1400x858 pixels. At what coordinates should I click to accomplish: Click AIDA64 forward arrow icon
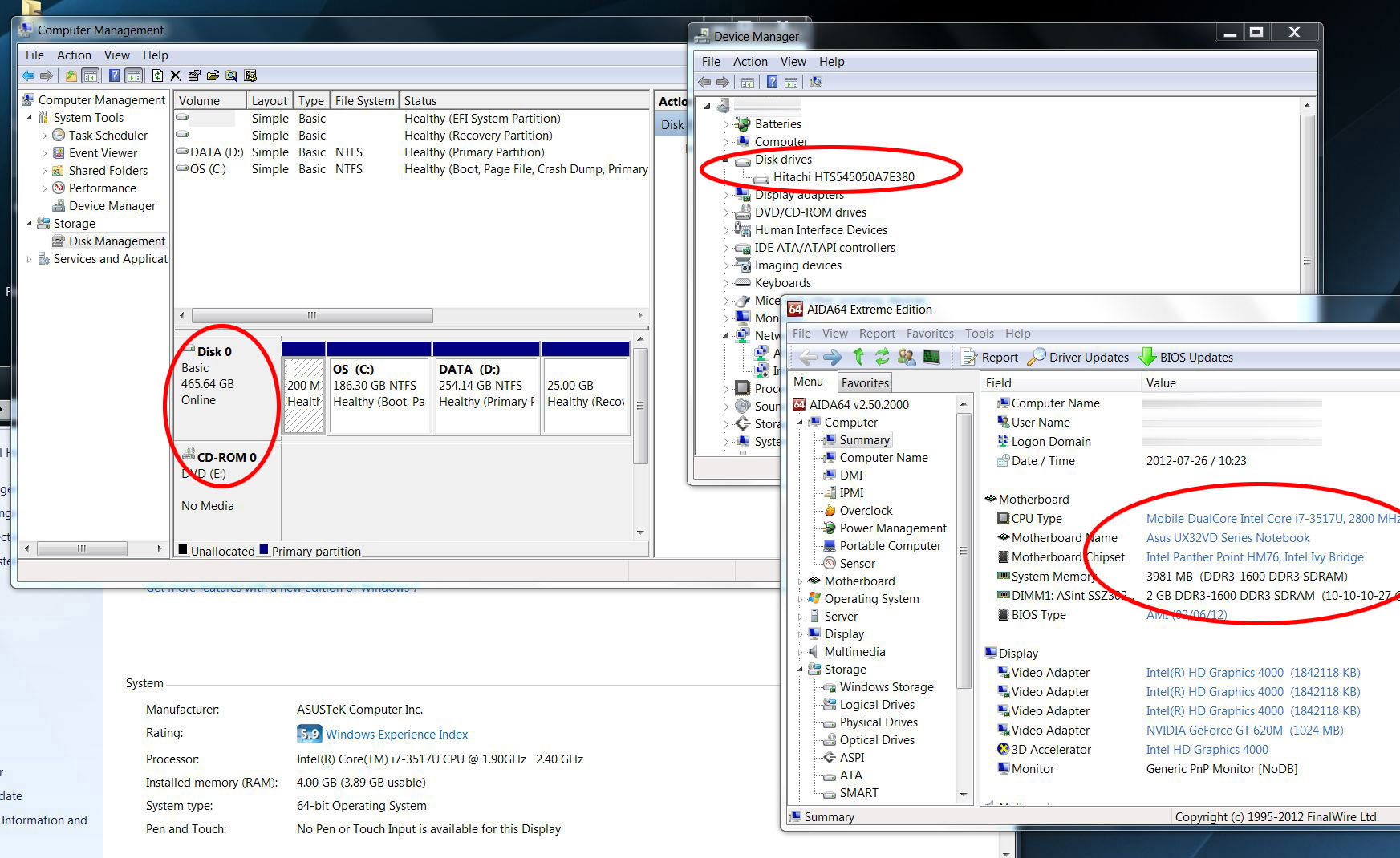point(833,357)
